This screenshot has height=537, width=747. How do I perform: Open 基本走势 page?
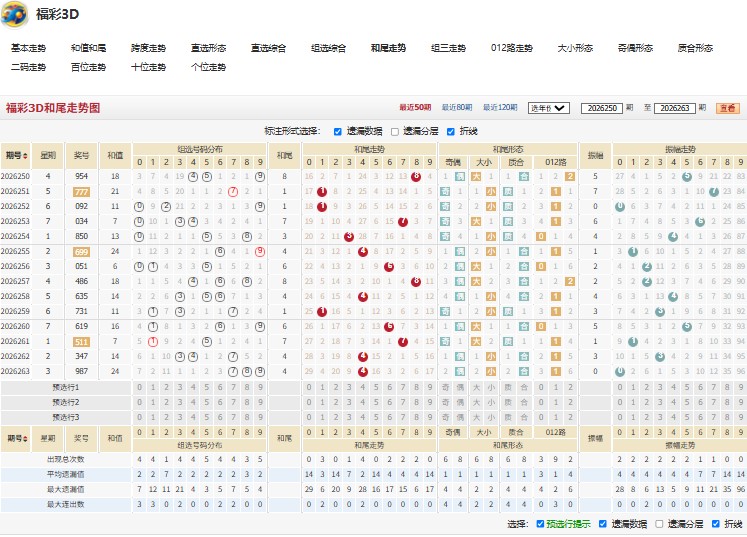29,48
